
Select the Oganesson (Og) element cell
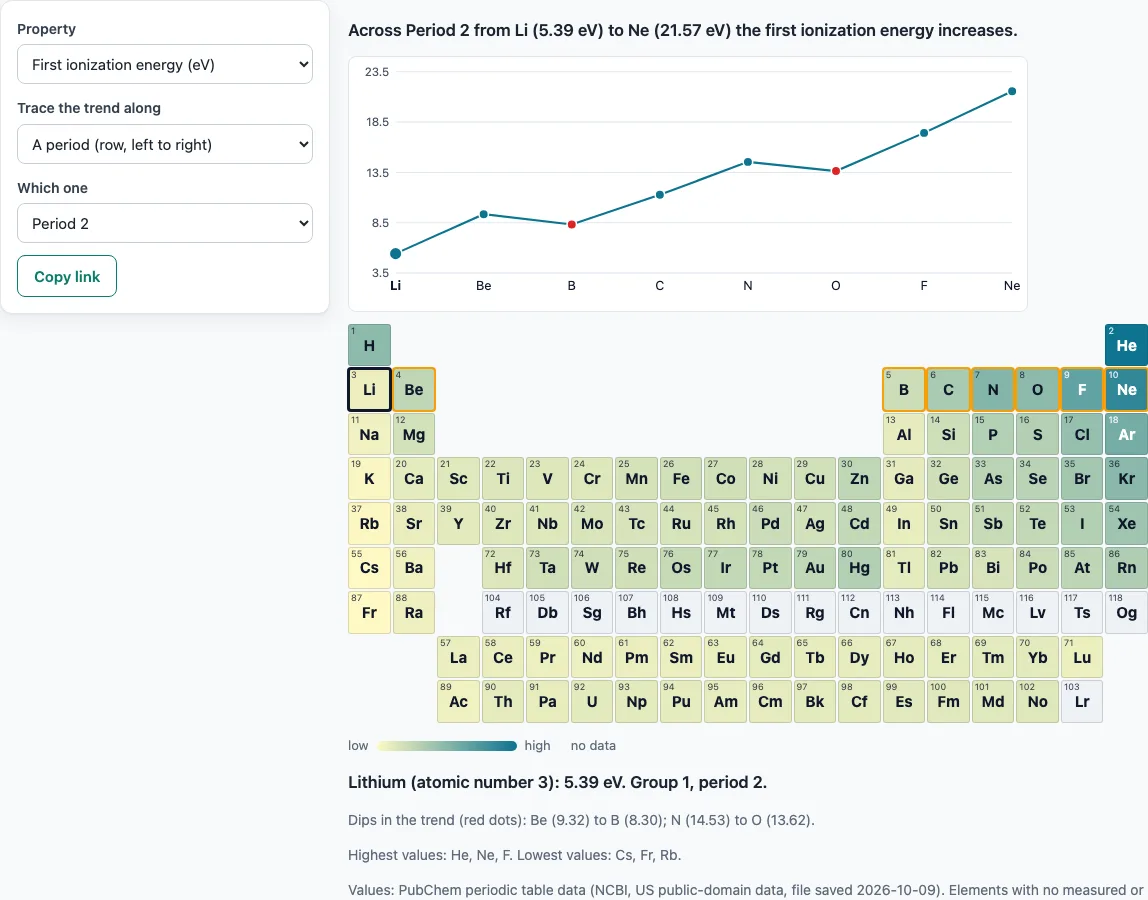(1126, 613)
